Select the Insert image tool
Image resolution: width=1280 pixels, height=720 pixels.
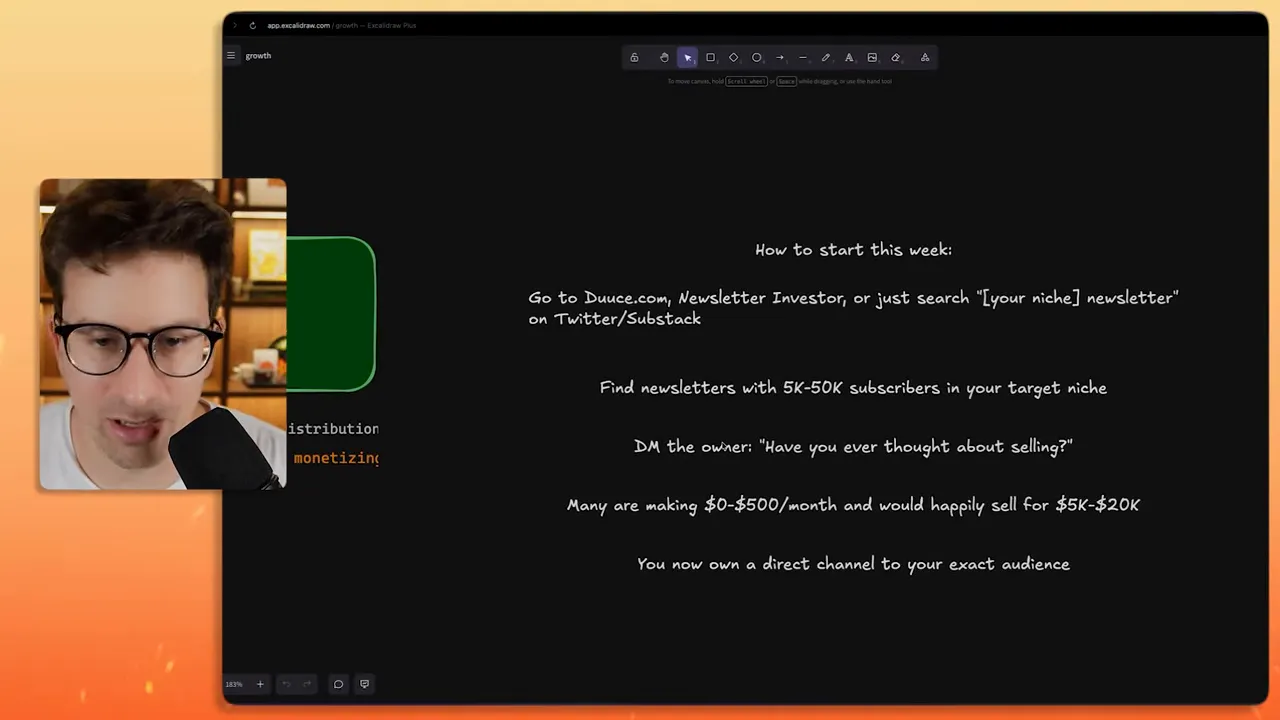pos(872,58)
